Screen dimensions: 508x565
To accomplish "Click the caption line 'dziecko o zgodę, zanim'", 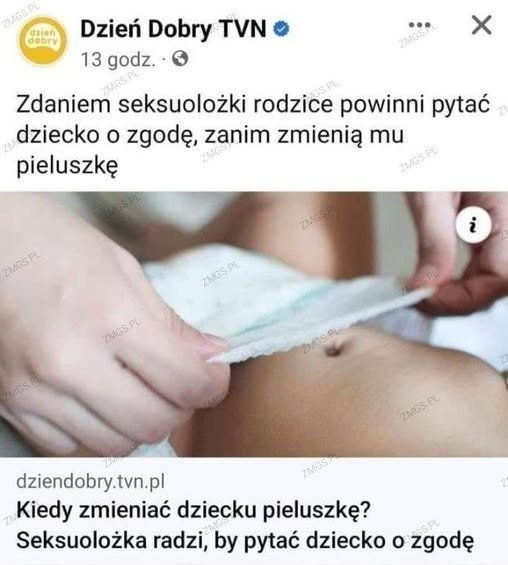I will pyautogui.click(x=146, y=135).
